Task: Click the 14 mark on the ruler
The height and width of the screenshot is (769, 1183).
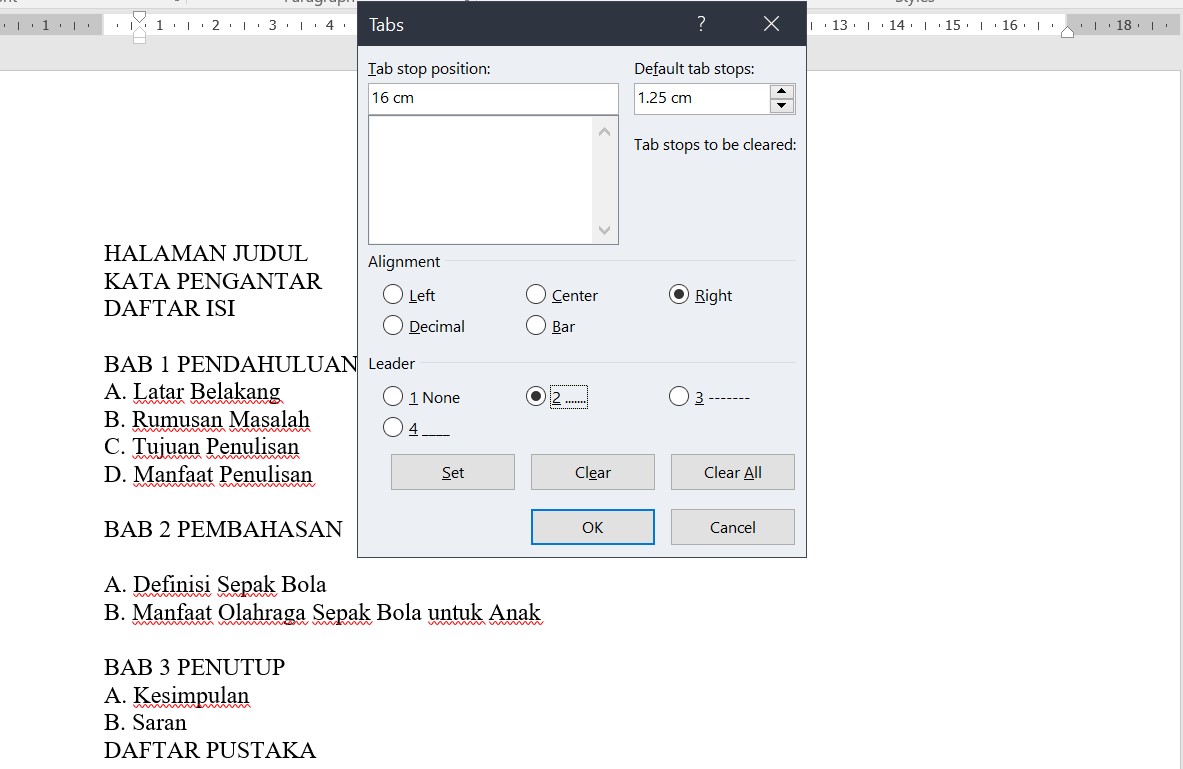Action: (896, 25)
